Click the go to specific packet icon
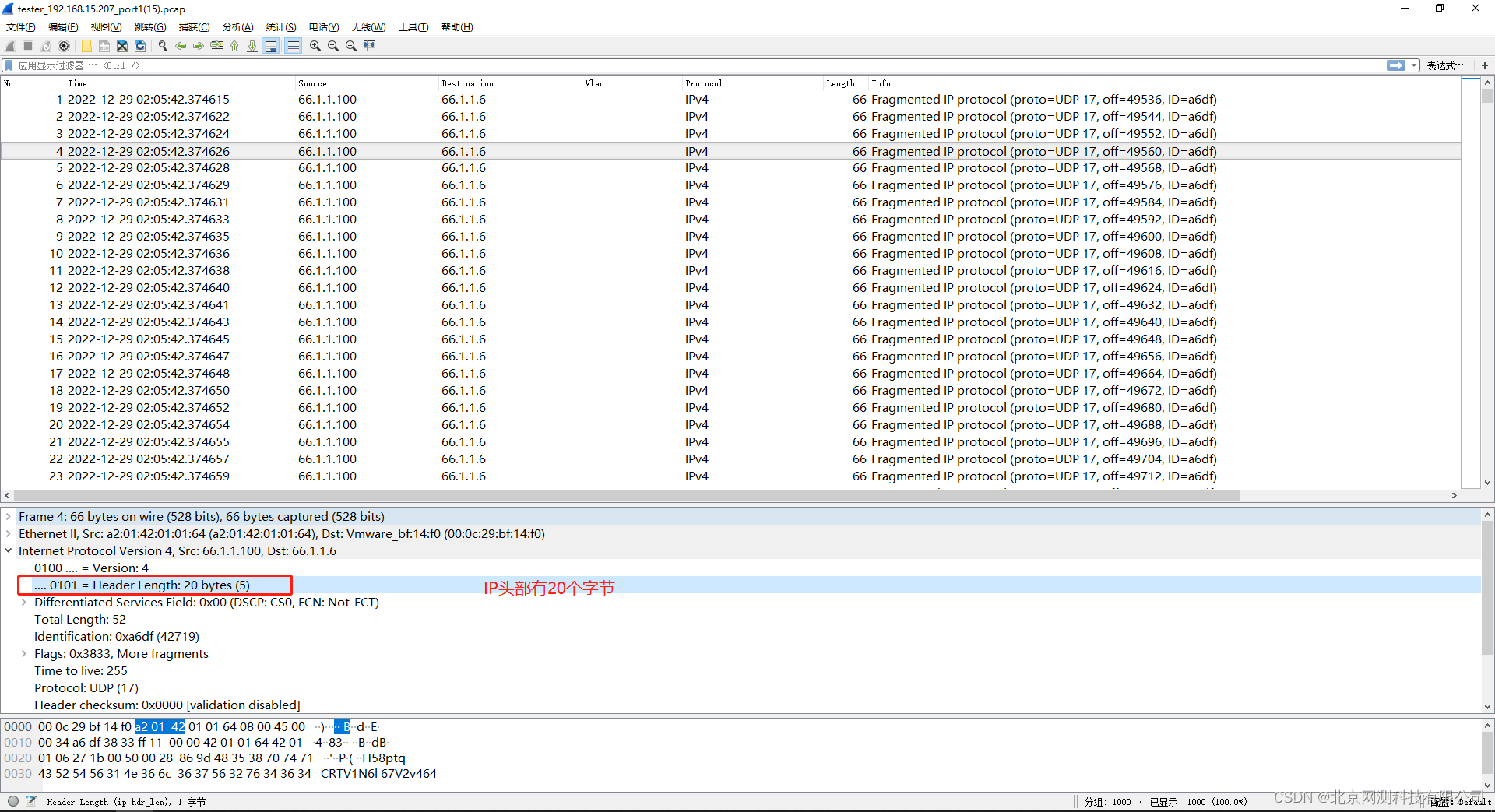 [x=216, y=46]
